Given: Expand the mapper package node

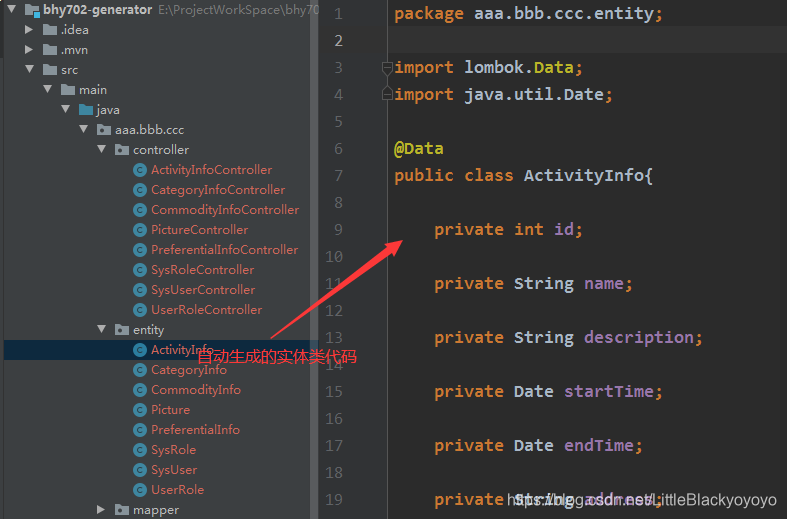Looking at the screenshot, I should pos(102,510).
